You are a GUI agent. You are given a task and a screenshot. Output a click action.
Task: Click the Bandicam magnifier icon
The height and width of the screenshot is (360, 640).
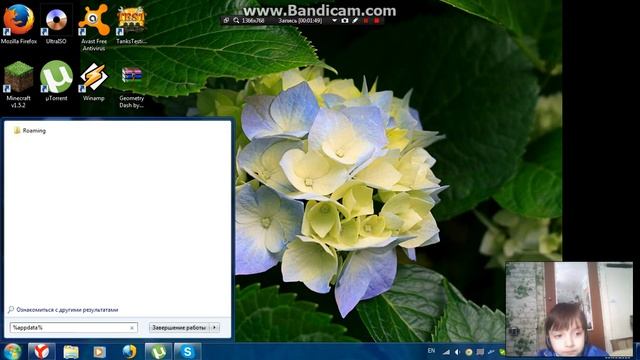click(x=236, y=20)
